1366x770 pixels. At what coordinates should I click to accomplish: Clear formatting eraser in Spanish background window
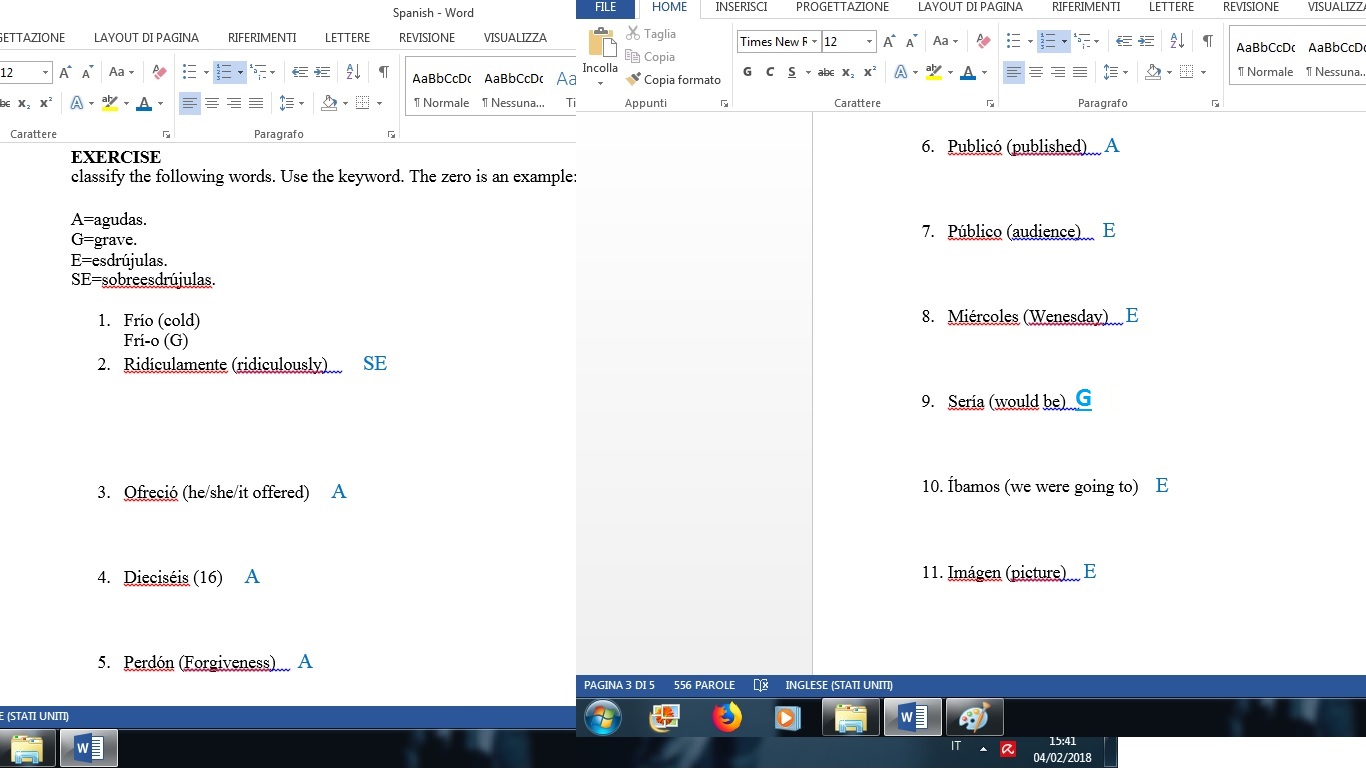[x=159, y=73]
